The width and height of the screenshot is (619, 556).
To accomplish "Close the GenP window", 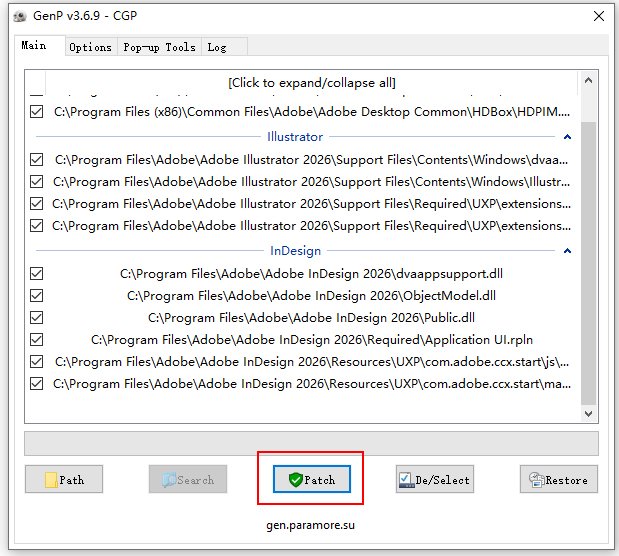I will point(599,16).
